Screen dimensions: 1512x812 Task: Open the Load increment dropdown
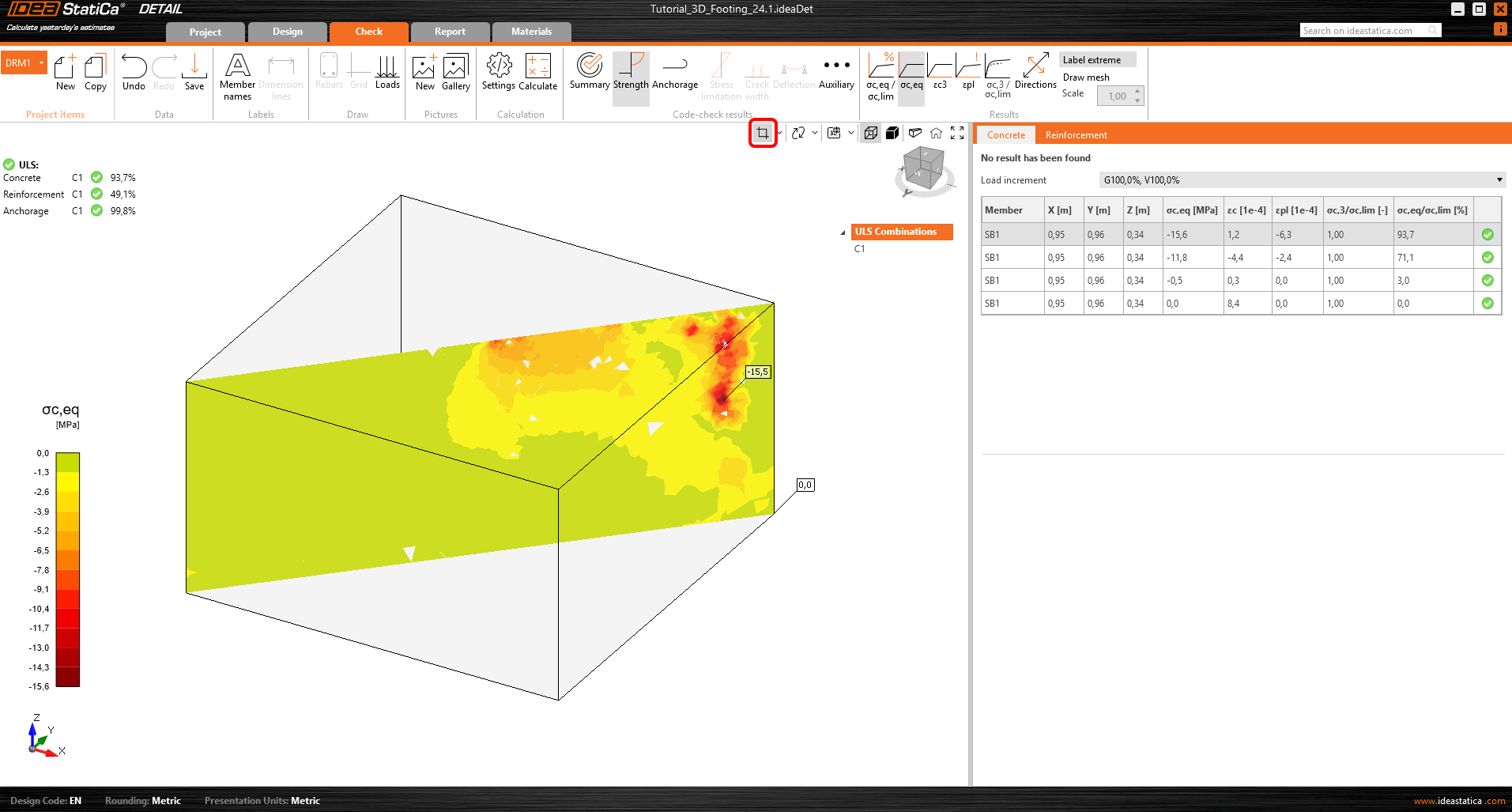coord(1302,180)
